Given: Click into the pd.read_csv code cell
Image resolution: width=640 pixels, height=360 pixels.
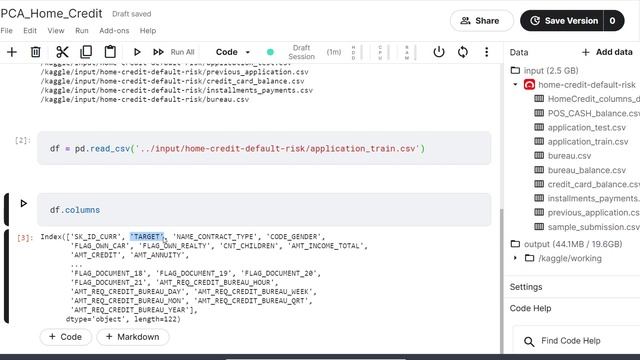Looking at the screenshot, I should pos(264,148).
